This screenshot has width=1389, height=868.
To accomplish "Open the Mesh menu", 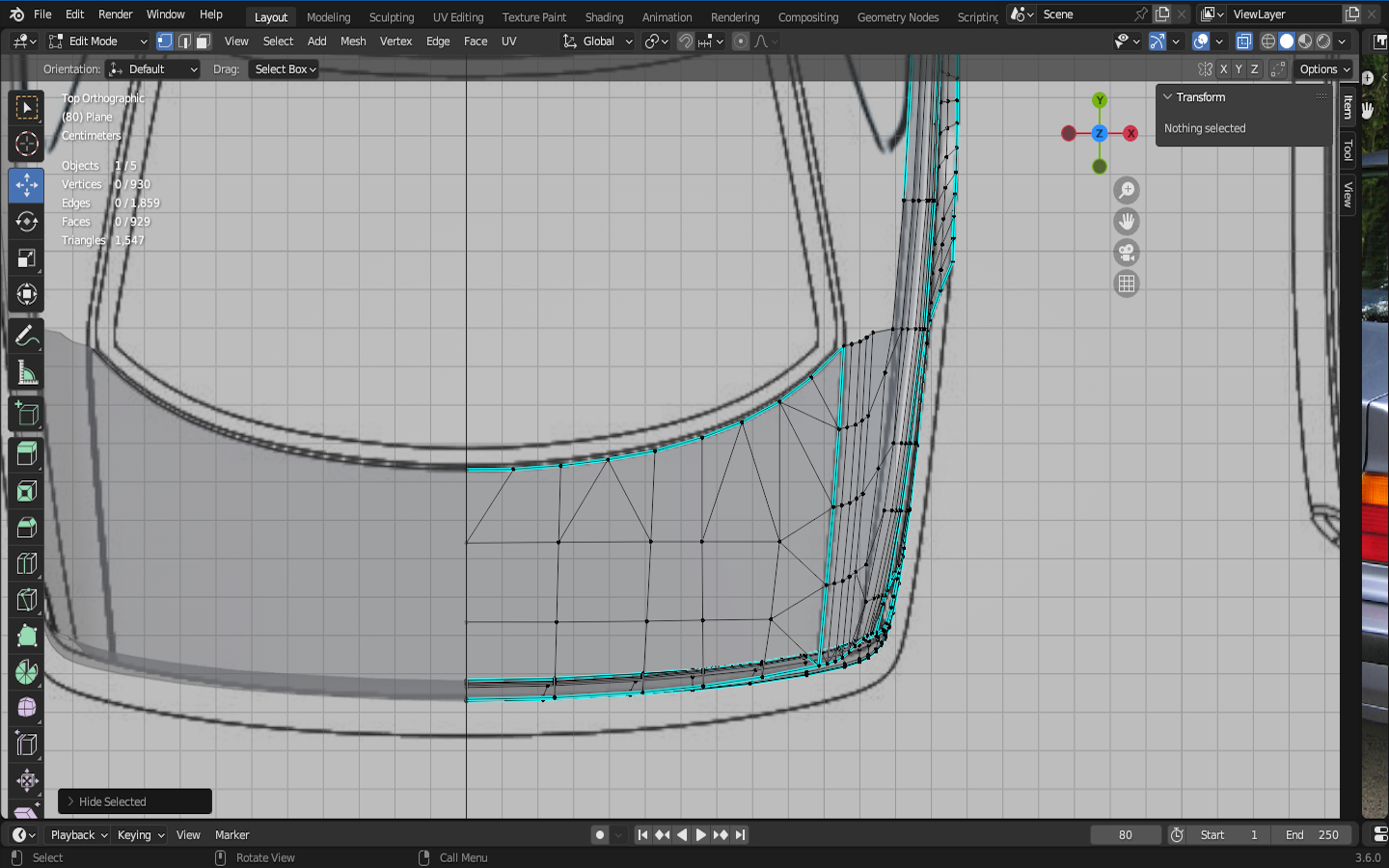I will click(x=353, y=41).
